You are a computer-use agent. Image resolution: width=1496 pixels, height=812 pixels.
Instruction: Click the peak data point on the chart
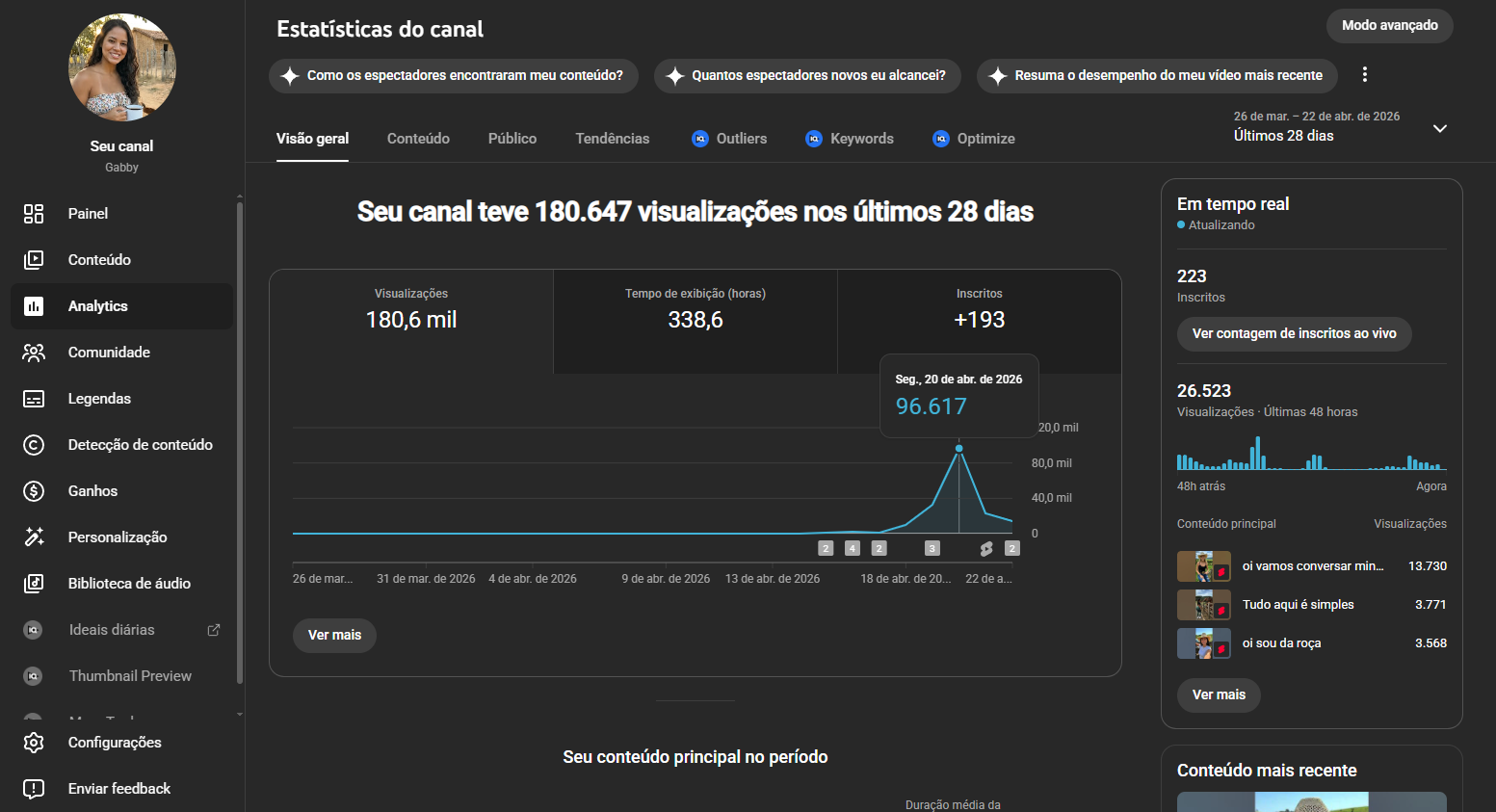pos(959,449)
